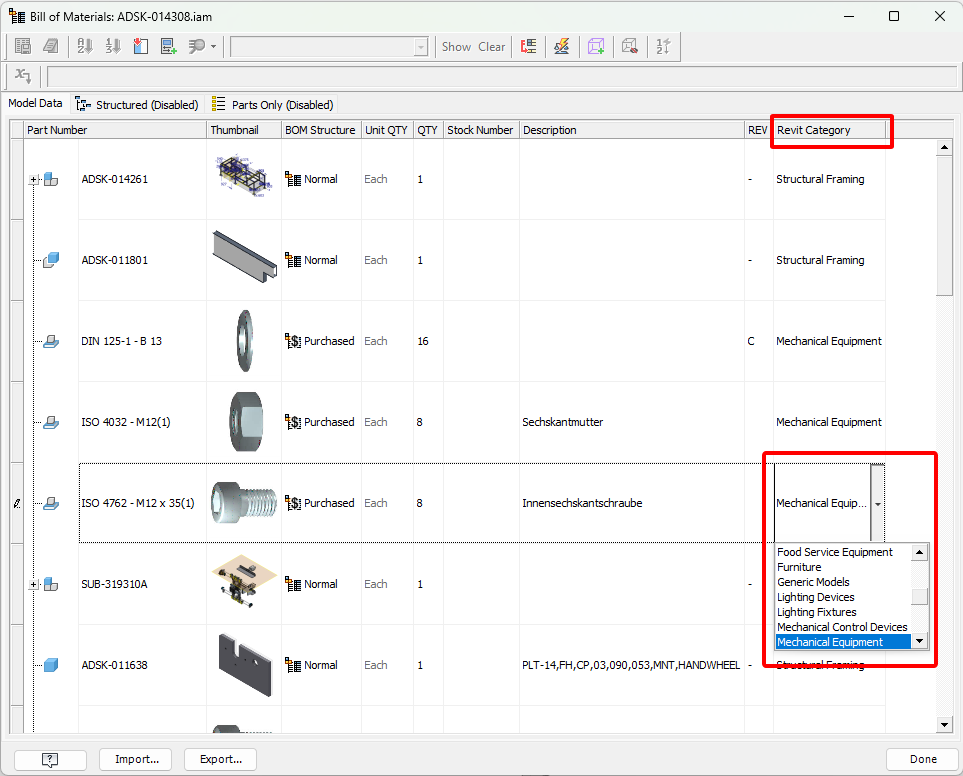
Task: Click the red BOM structure tree icon
Action: (x=528, y=46)
